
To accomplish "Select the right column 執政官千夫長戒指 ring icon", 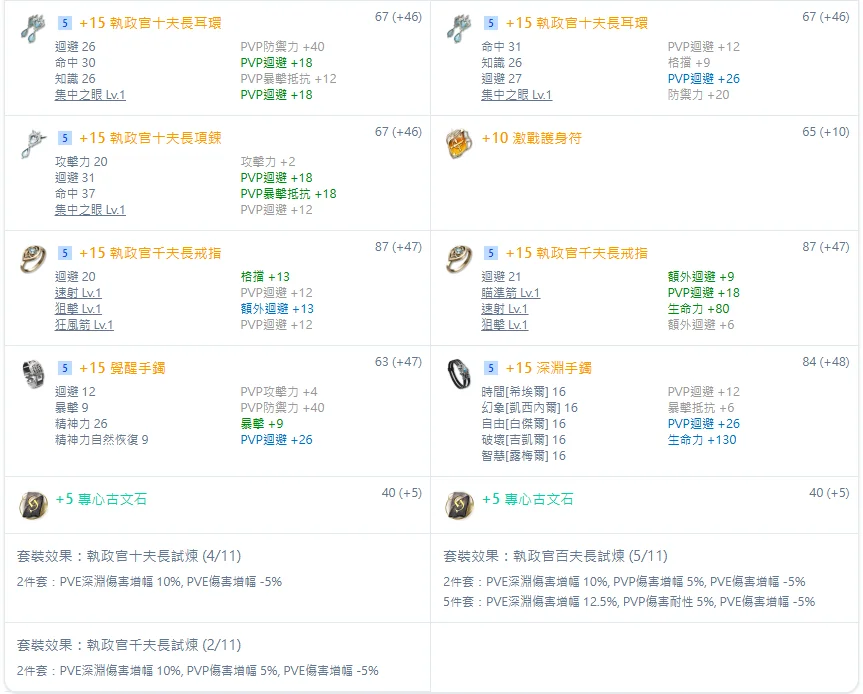I will coord(459,259).
